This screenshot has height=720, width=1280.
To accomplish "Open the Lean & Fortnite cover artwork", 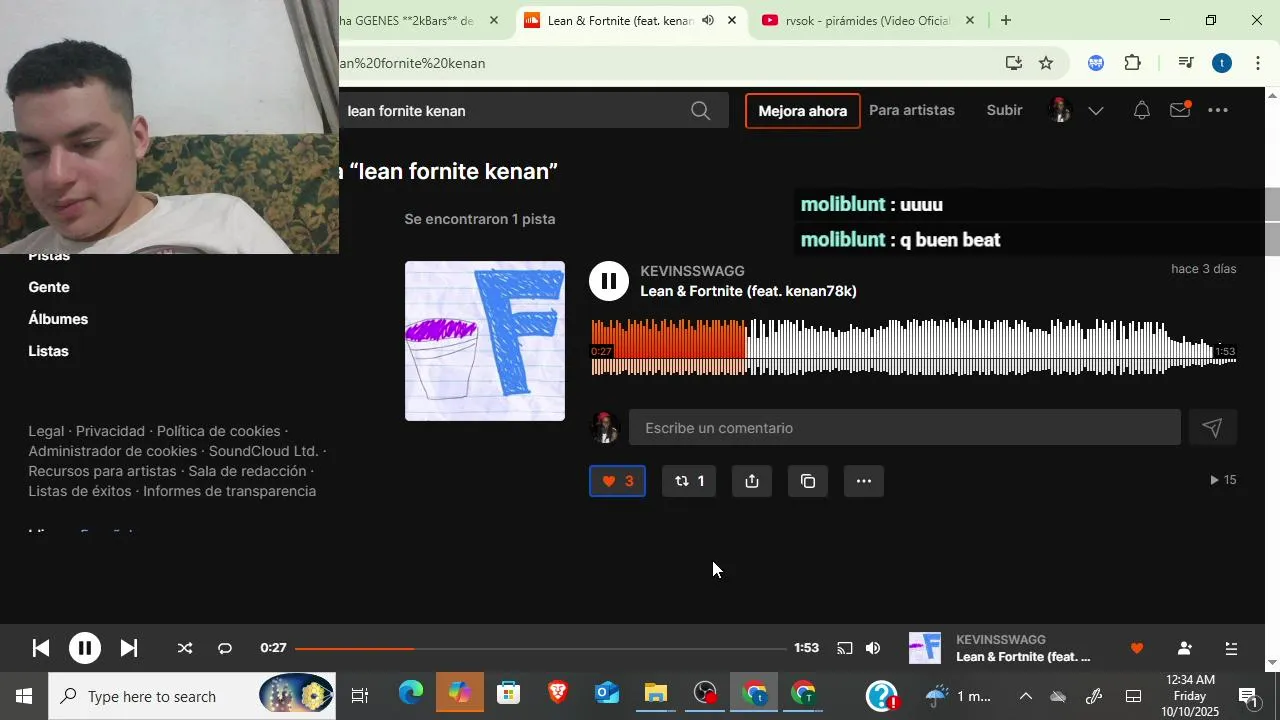I will pyautogui.click(x=485, y=341).
